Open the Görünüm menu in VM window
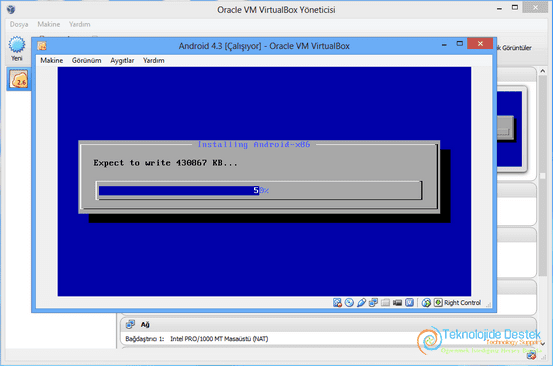The width and height of the screenshot is (553, 366). pyautogui.click(x=86, y=60)
